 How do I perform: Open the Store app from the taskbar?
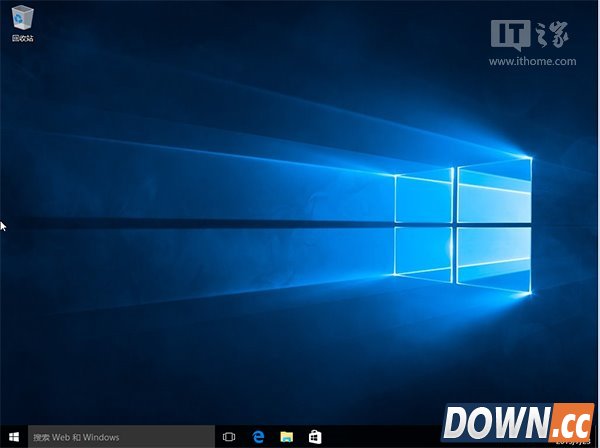315,437
